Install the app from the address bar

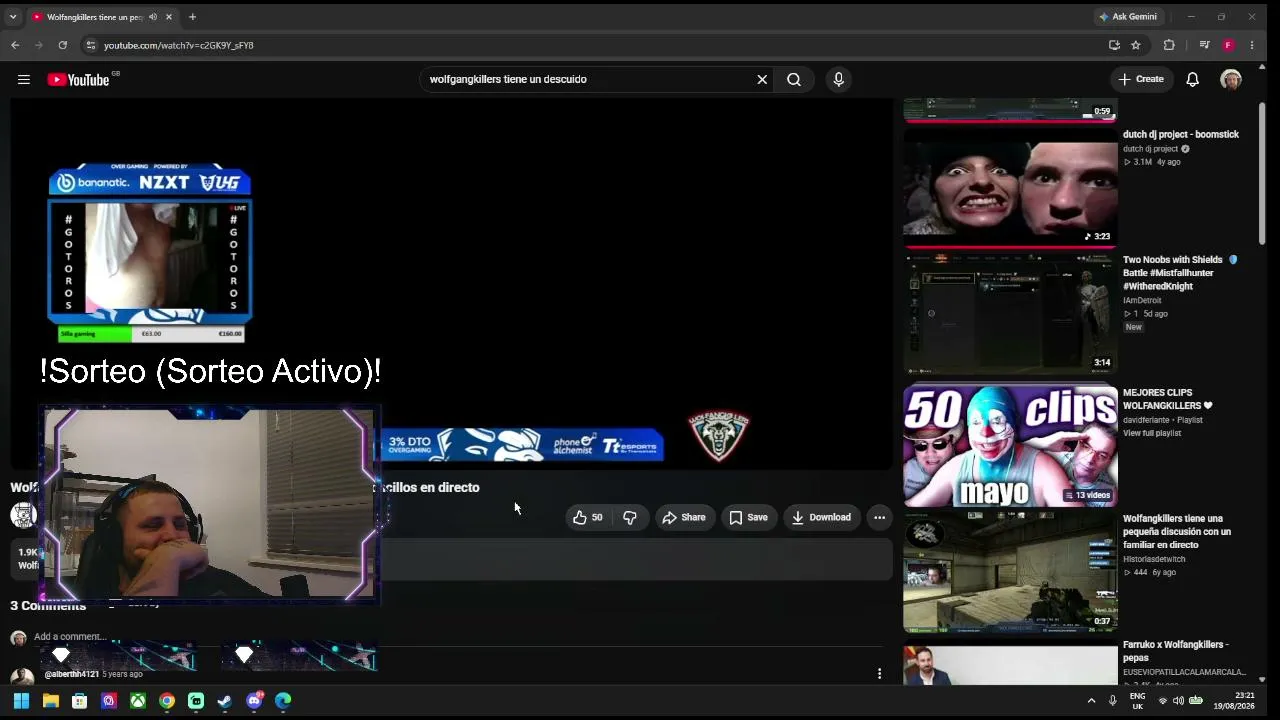click(1114, 45)
